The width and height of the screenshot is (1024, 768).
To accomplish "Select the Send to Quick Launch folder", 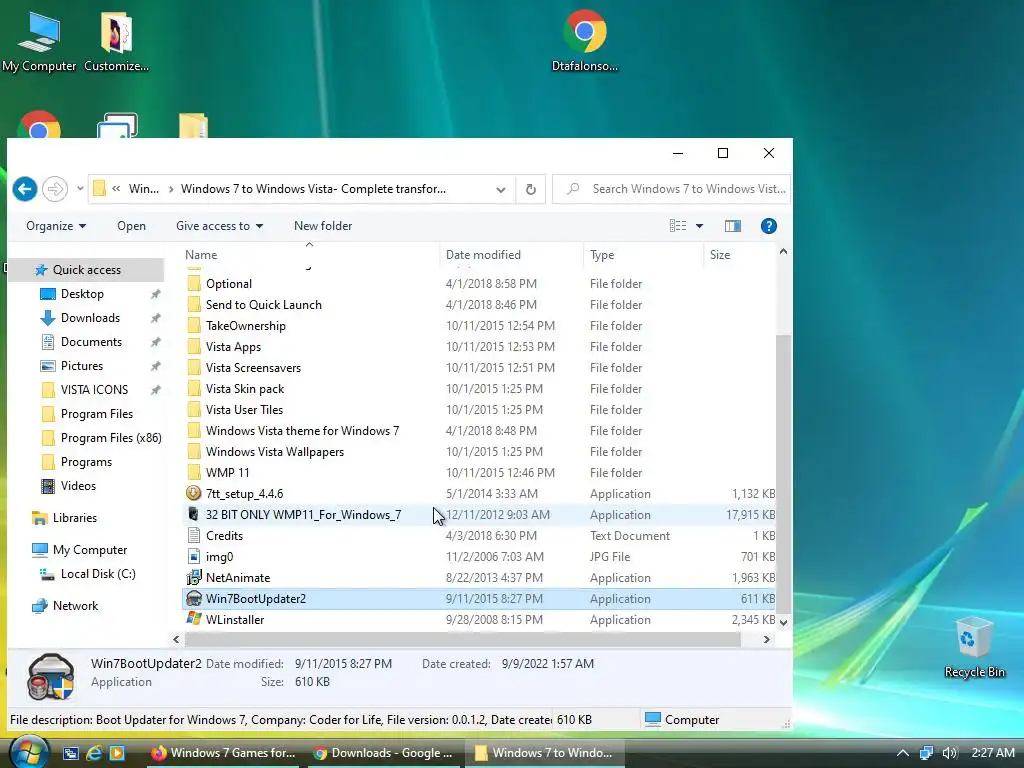I will pyautogui.click(x=264, y=305).
